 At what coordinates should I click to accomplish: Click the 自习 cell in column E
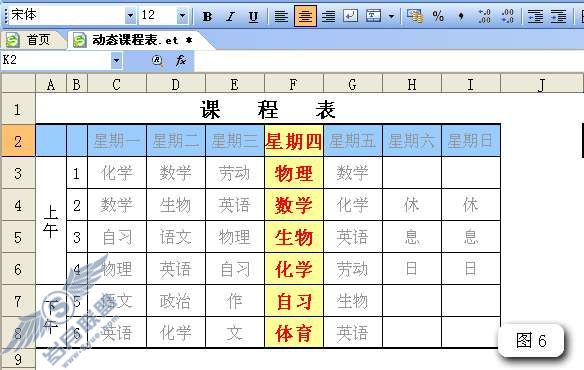coord(235,269)
